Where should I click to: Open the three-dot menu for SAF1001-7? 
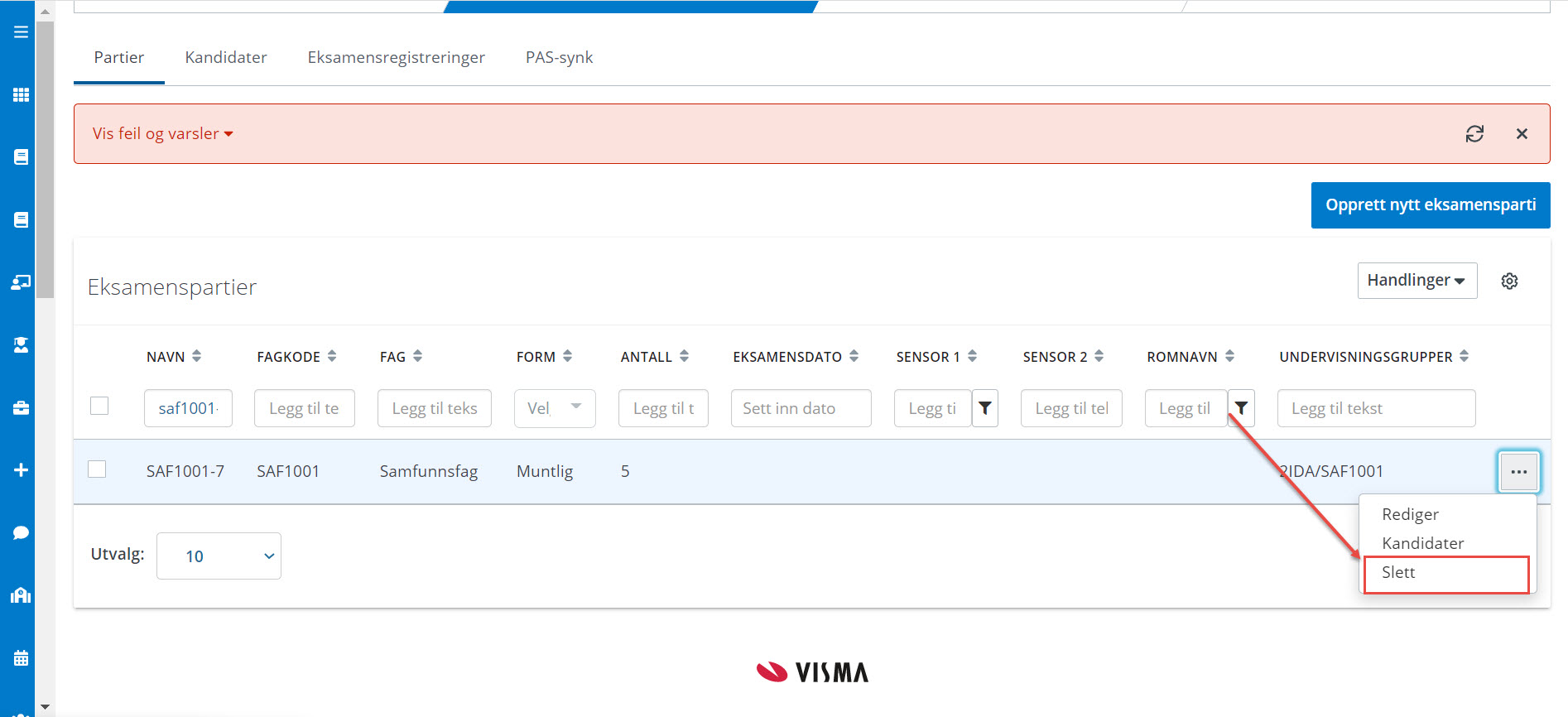[x=1518, y=471]
